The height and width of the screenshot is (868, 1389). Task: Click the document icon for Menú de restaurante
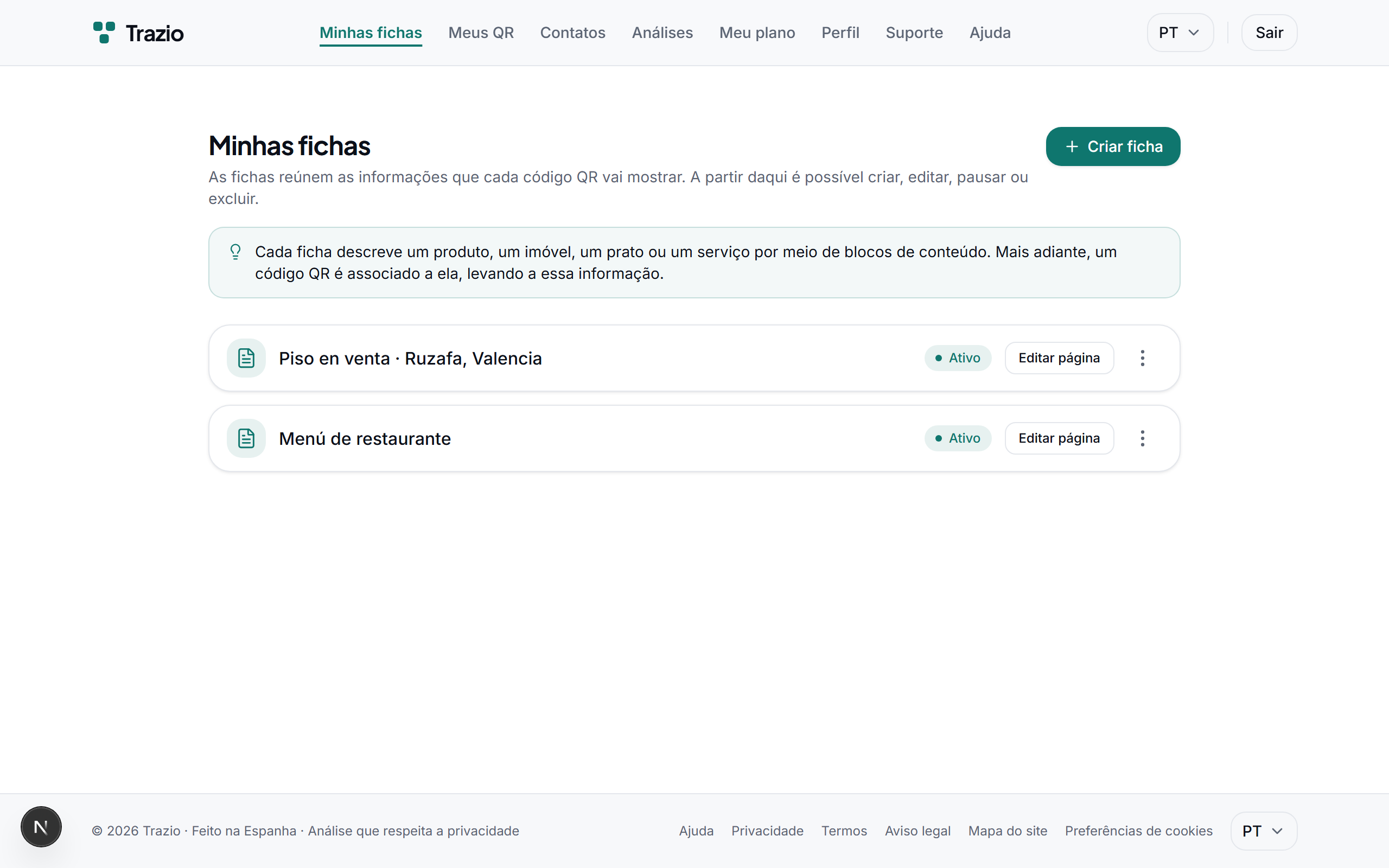(246, 438)
